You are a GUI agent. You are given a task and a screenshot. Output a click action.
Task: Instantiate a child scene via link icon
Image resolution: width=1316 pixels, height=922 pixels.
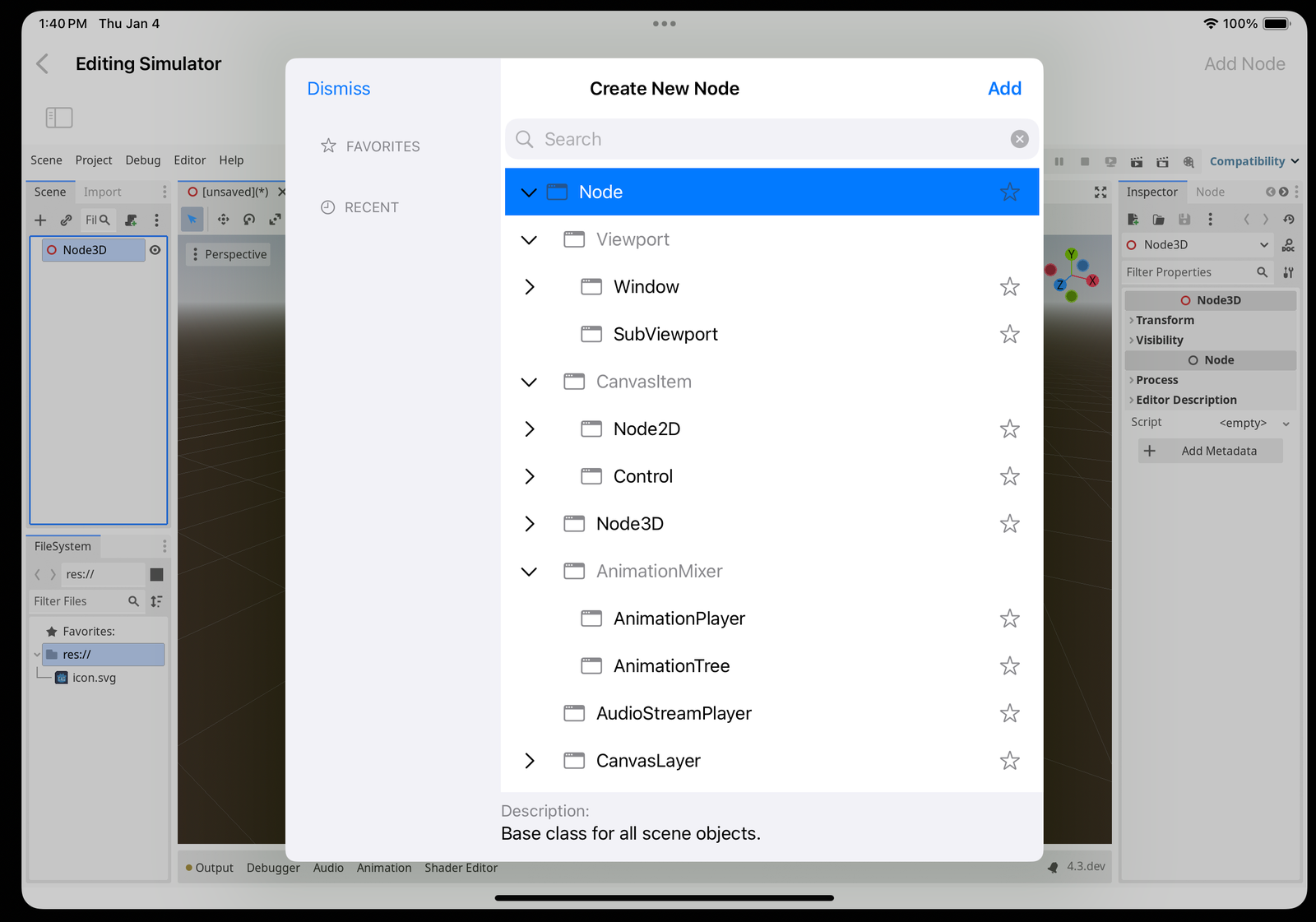(x=66, y=220)
